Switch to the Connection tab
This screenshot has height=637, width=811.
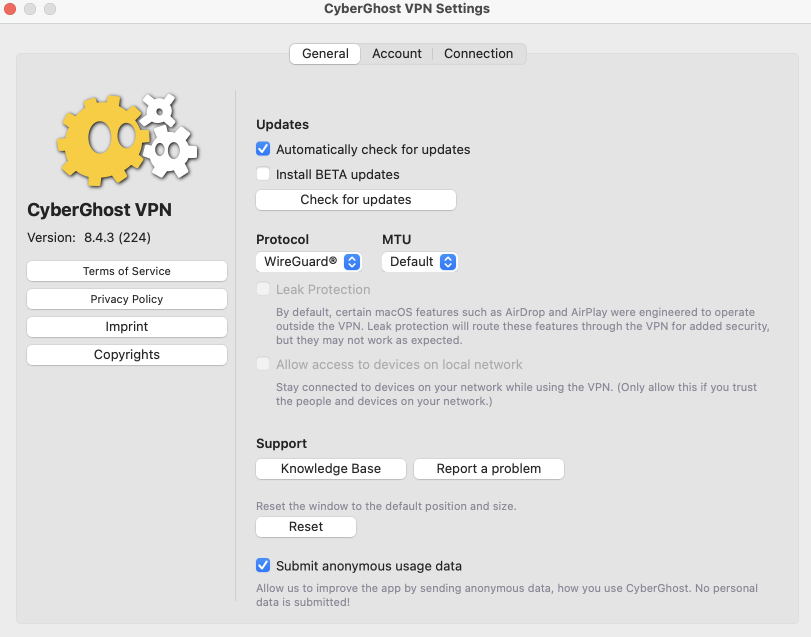click(478, 54)
